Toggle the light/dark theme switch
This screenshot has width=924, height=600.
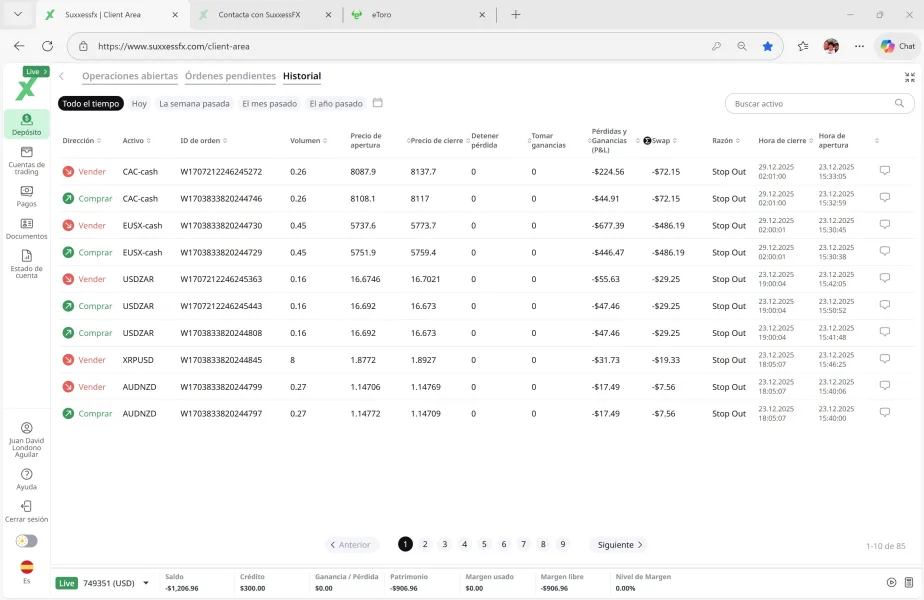click(x=27, y=541)
